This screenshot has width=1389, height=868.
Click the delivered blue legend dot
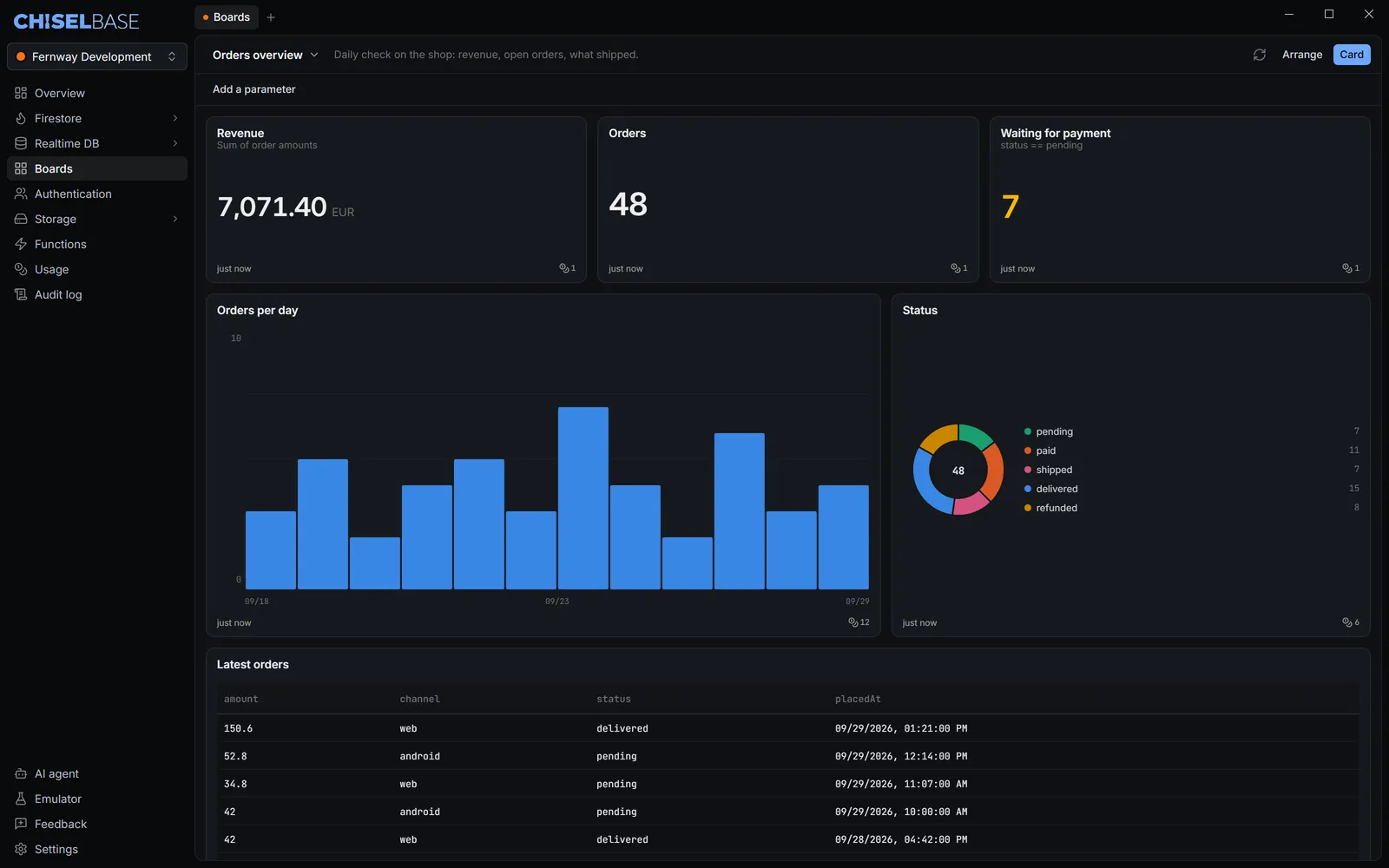tap(1028, 489)
